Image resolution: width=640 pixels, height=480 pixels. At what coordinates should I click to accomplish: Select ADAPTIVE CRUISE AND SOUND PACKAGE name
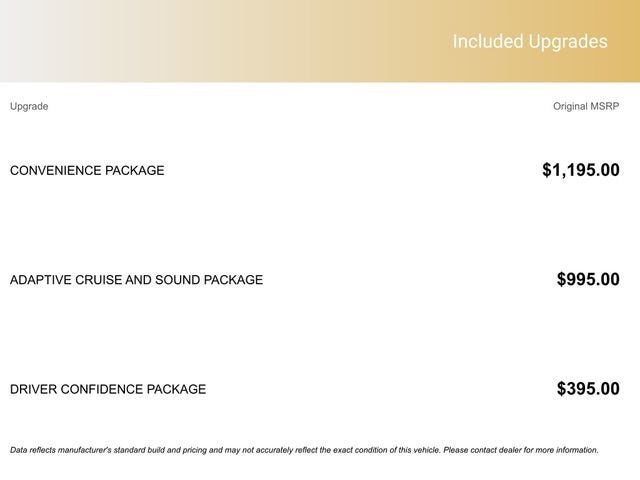click(136, 280)
